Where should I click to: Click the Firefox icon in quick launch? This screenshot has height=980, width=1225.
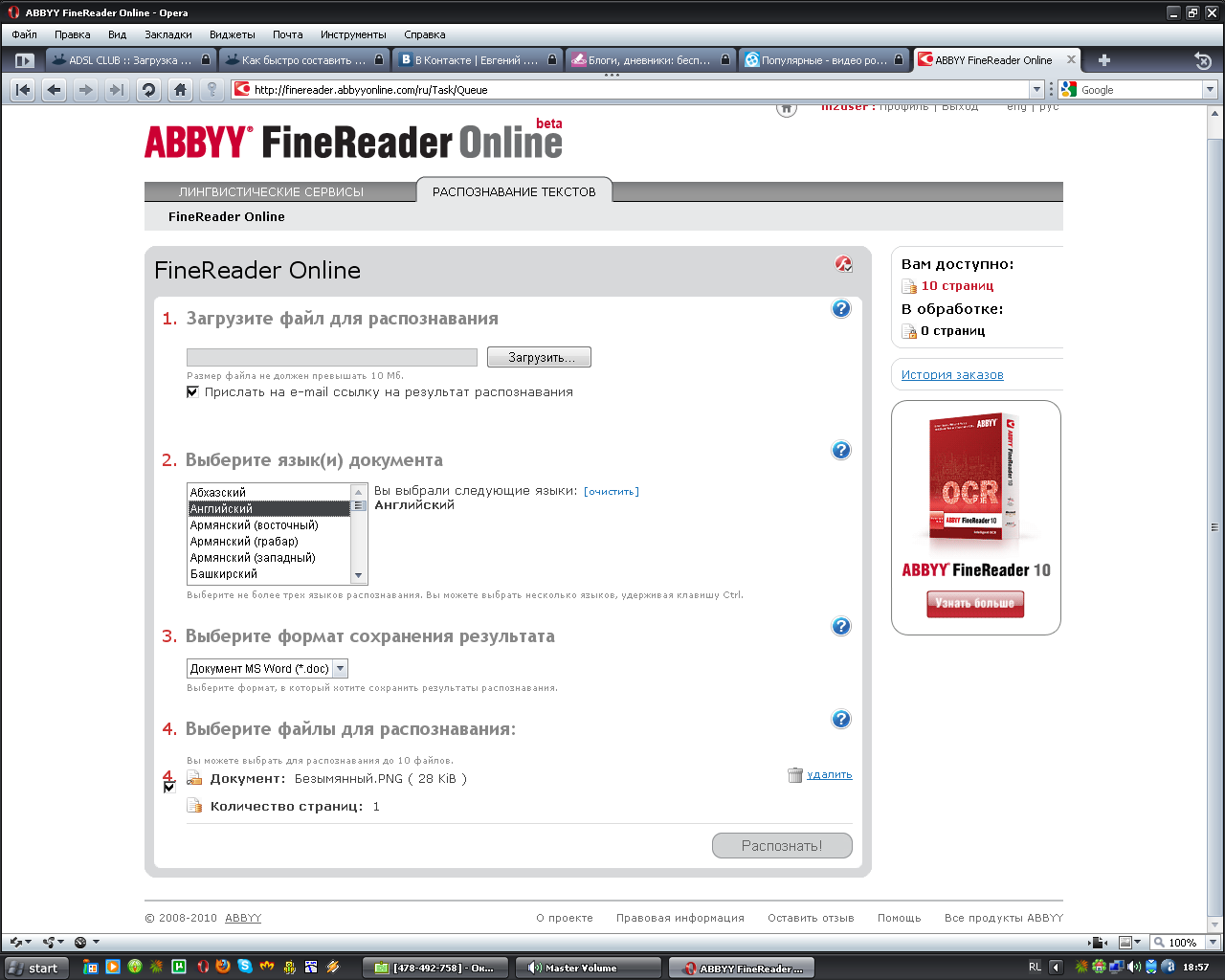coord(223,968)
